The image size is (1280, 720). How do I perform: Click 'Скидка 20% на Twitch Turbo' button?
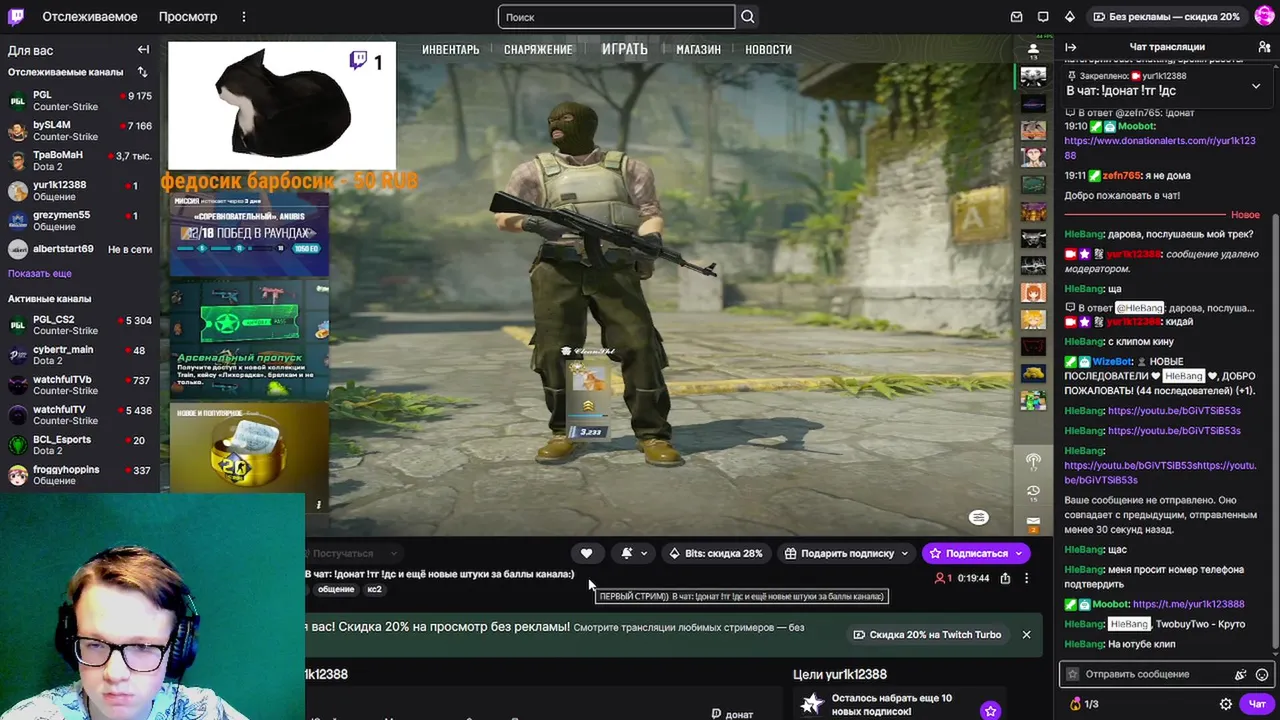(927, 634)
